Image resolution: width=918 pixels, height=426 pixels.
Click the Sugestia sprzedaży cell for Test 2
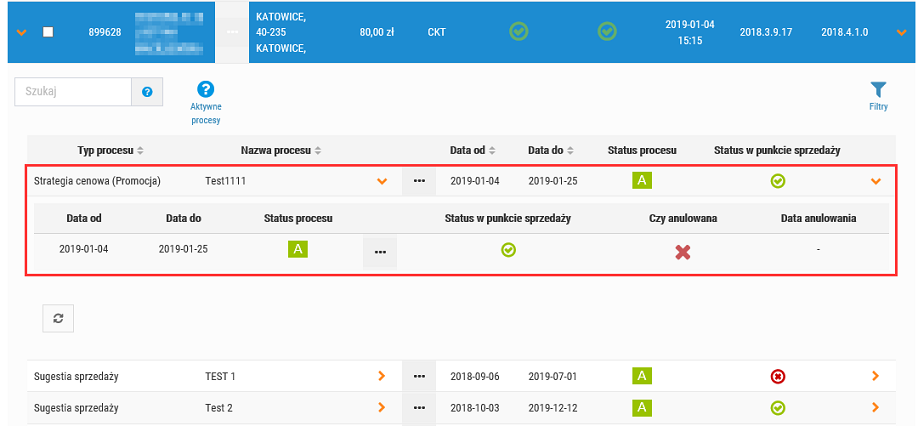76,408
